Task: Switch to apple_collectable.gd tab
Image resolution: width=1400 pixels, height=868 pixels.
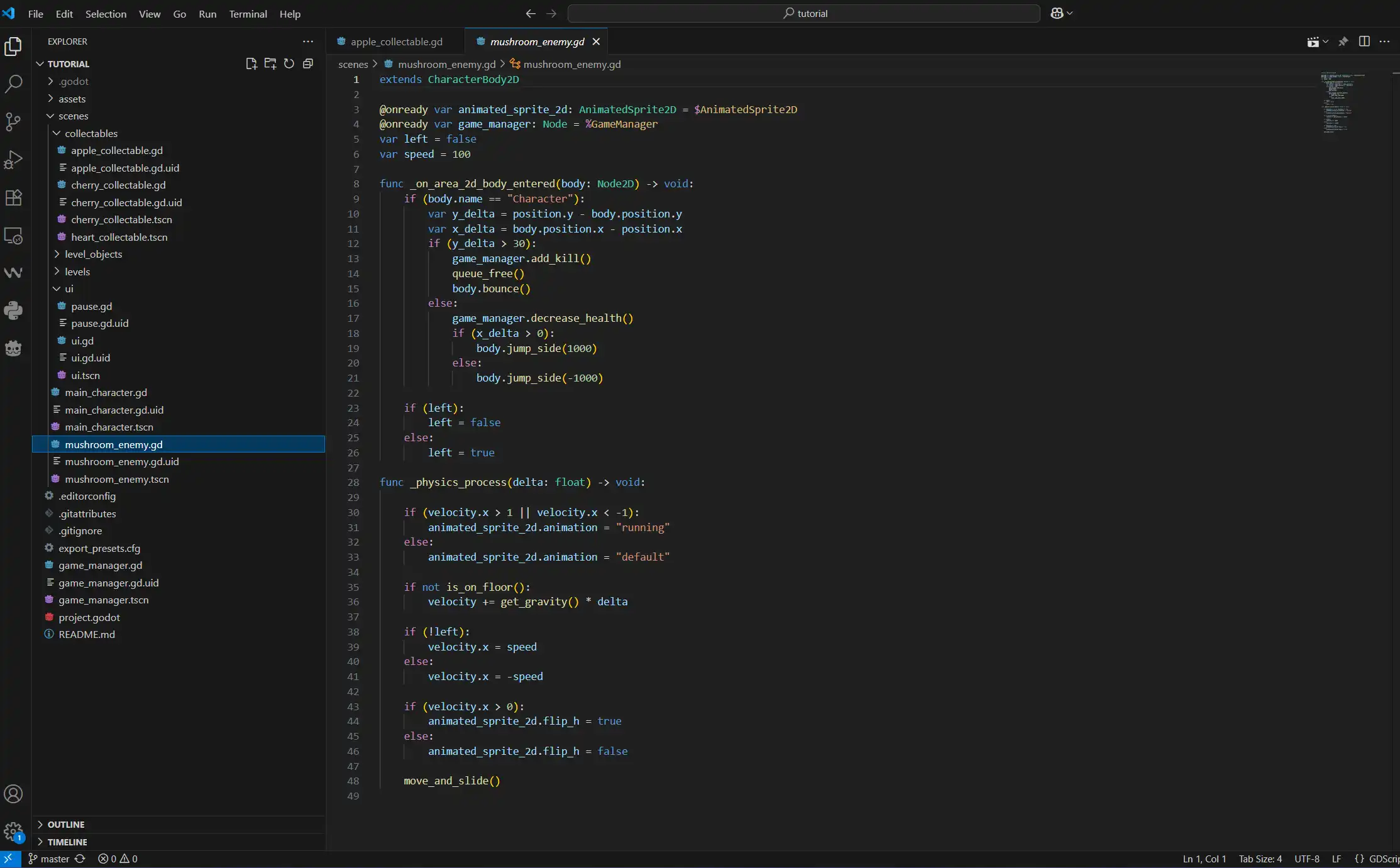Action: tap(396, 41)
